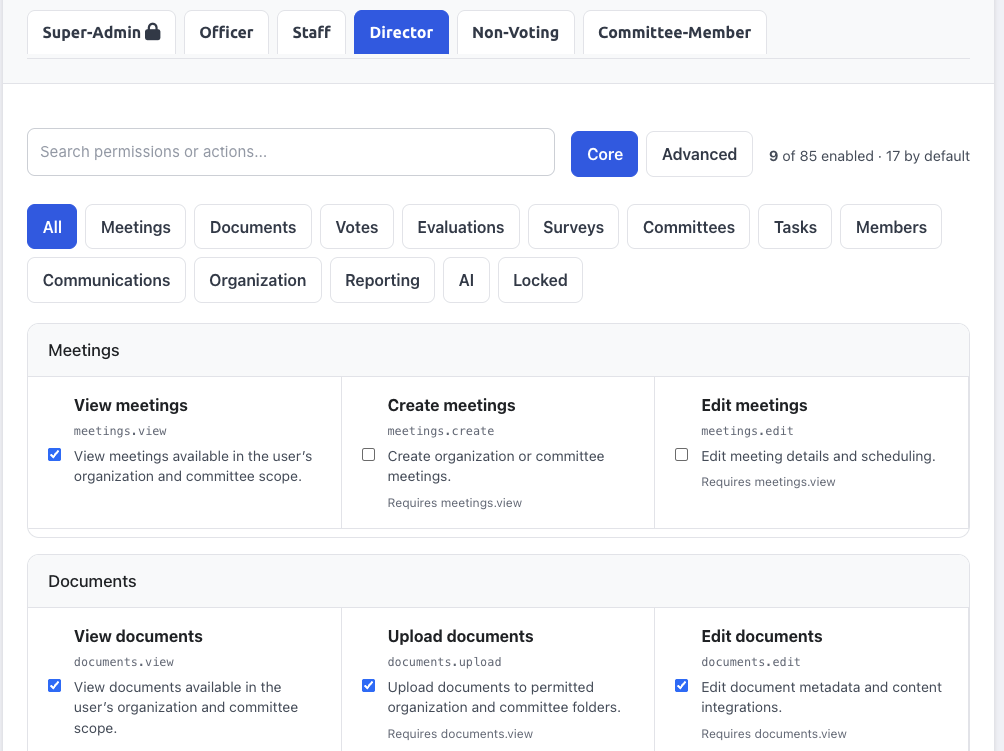The width and height of the screenshot is (1004, 751).
Task: Filter by the Tasks category
Action: click(795, 227)
